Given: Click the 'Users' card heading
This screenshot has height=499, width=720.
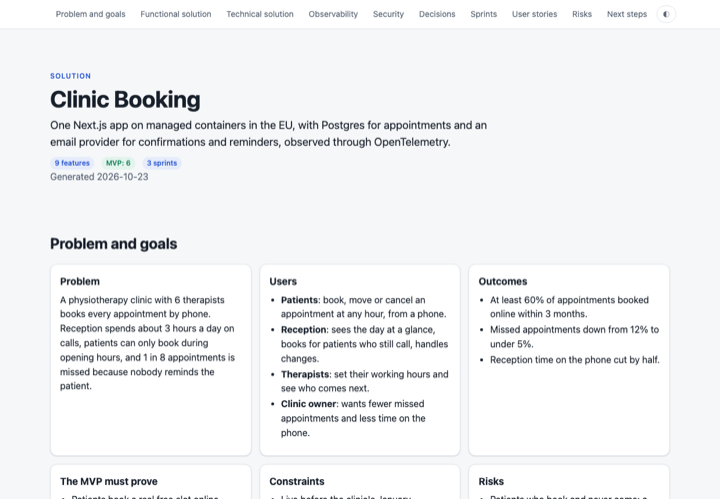Looking at the screenshot, I should (283, 281).
